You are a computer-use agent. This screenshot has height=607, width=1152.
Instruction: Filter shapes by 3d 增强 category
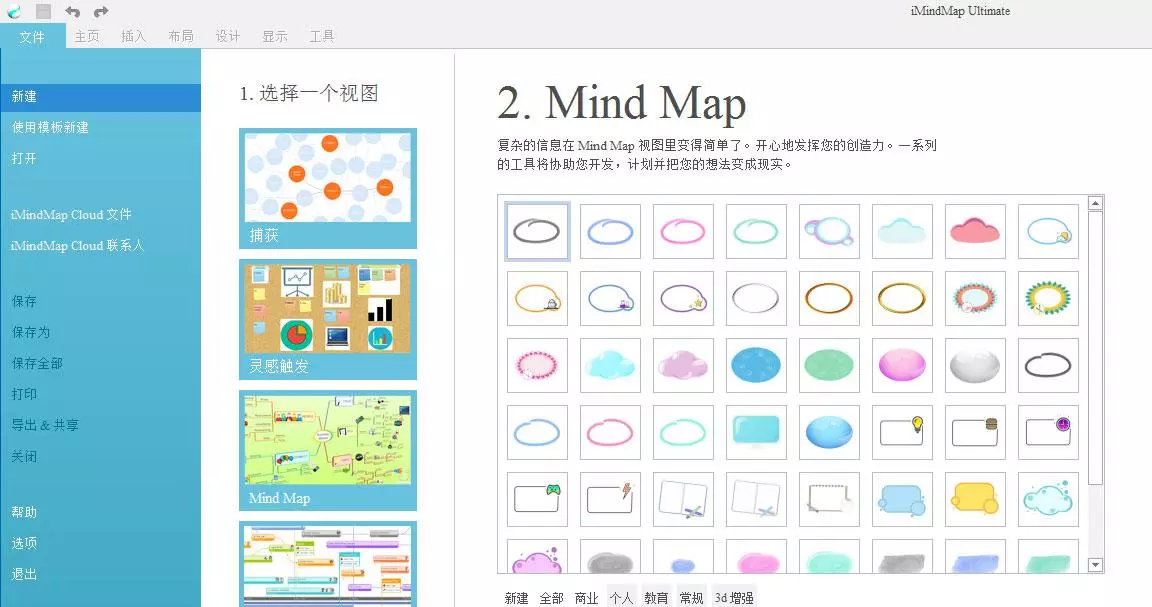tap(735, 598)
